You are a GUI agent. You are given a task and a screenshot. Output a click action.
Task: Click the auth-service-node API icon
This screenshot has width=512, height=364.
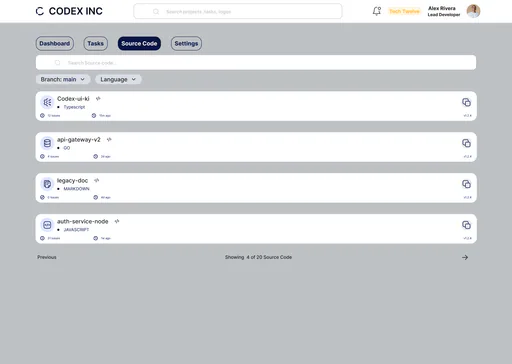point(47,225)
